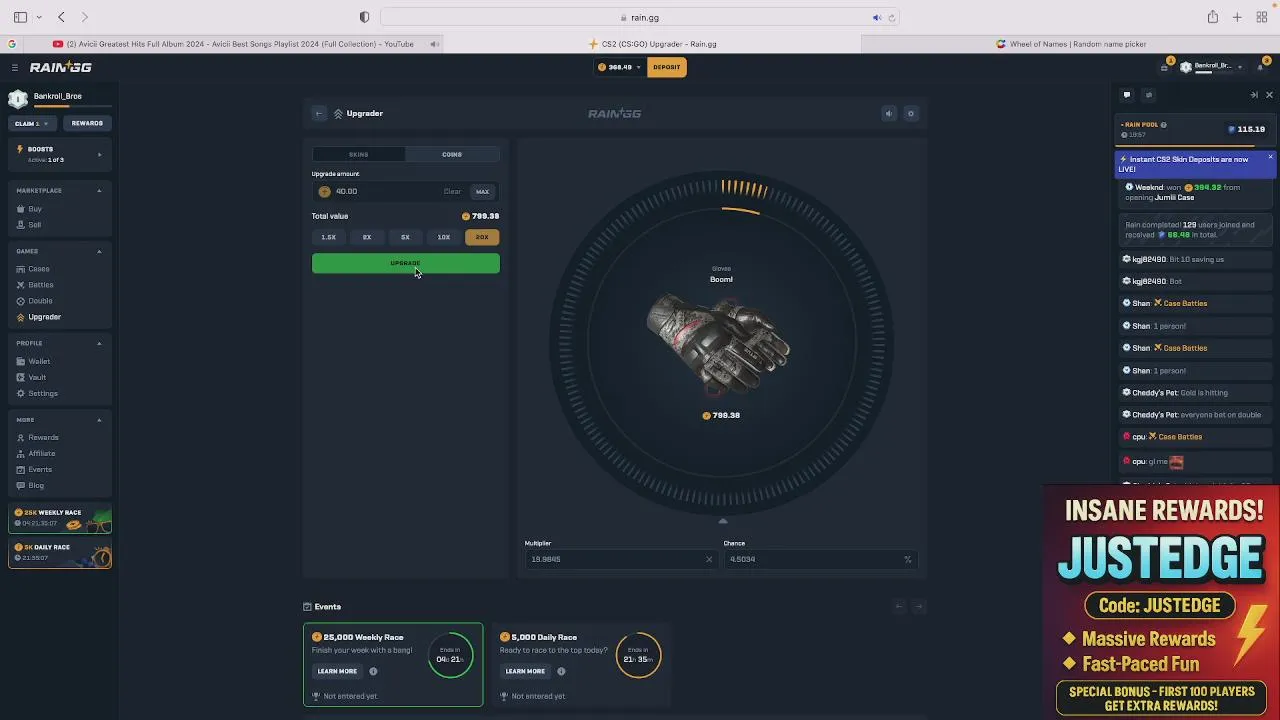This screenshot has height=720, width=1280.
Task: Collapse the chat panel with arrow icon
Action: (1254, 95)
